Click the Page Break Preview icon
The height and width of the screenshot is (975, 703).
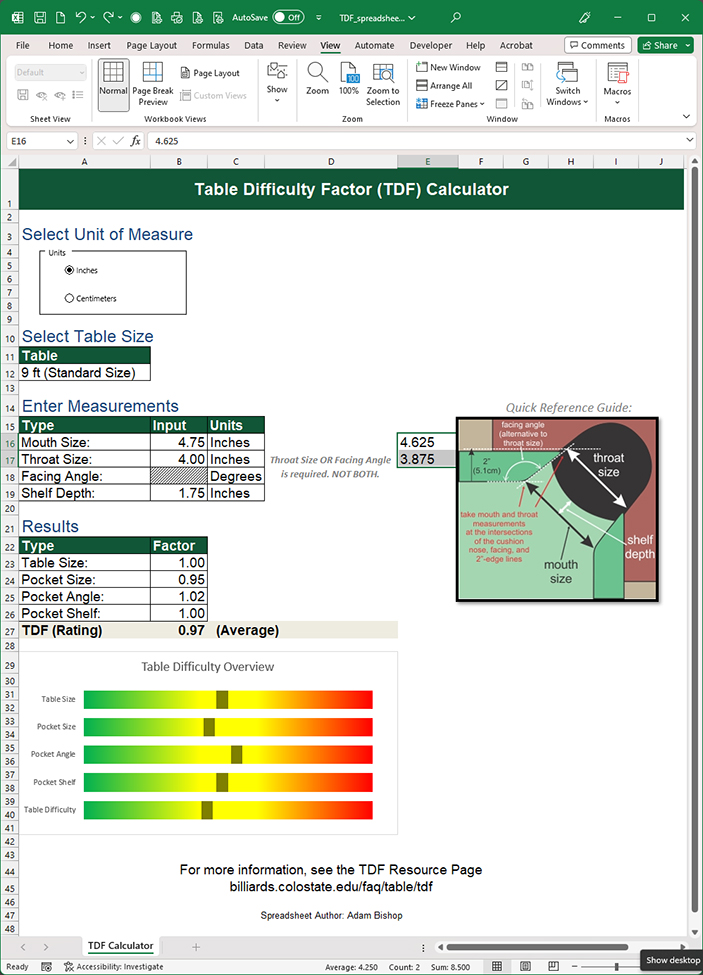[x=153, y=73]
